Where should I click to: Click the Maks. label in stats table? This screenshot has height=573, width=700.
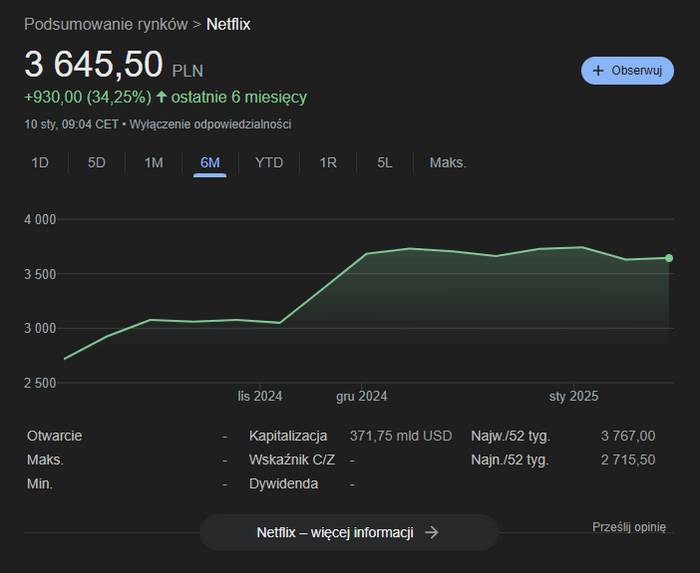tap(45, 460)
